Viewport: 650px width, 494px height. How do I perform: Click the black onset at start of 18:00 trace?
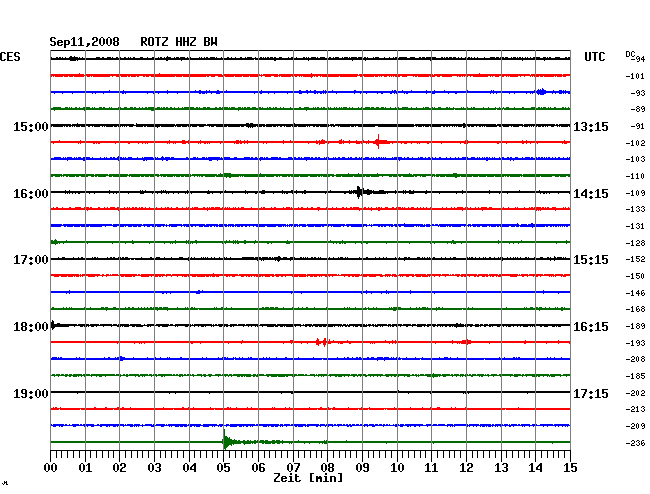(55, 325)
